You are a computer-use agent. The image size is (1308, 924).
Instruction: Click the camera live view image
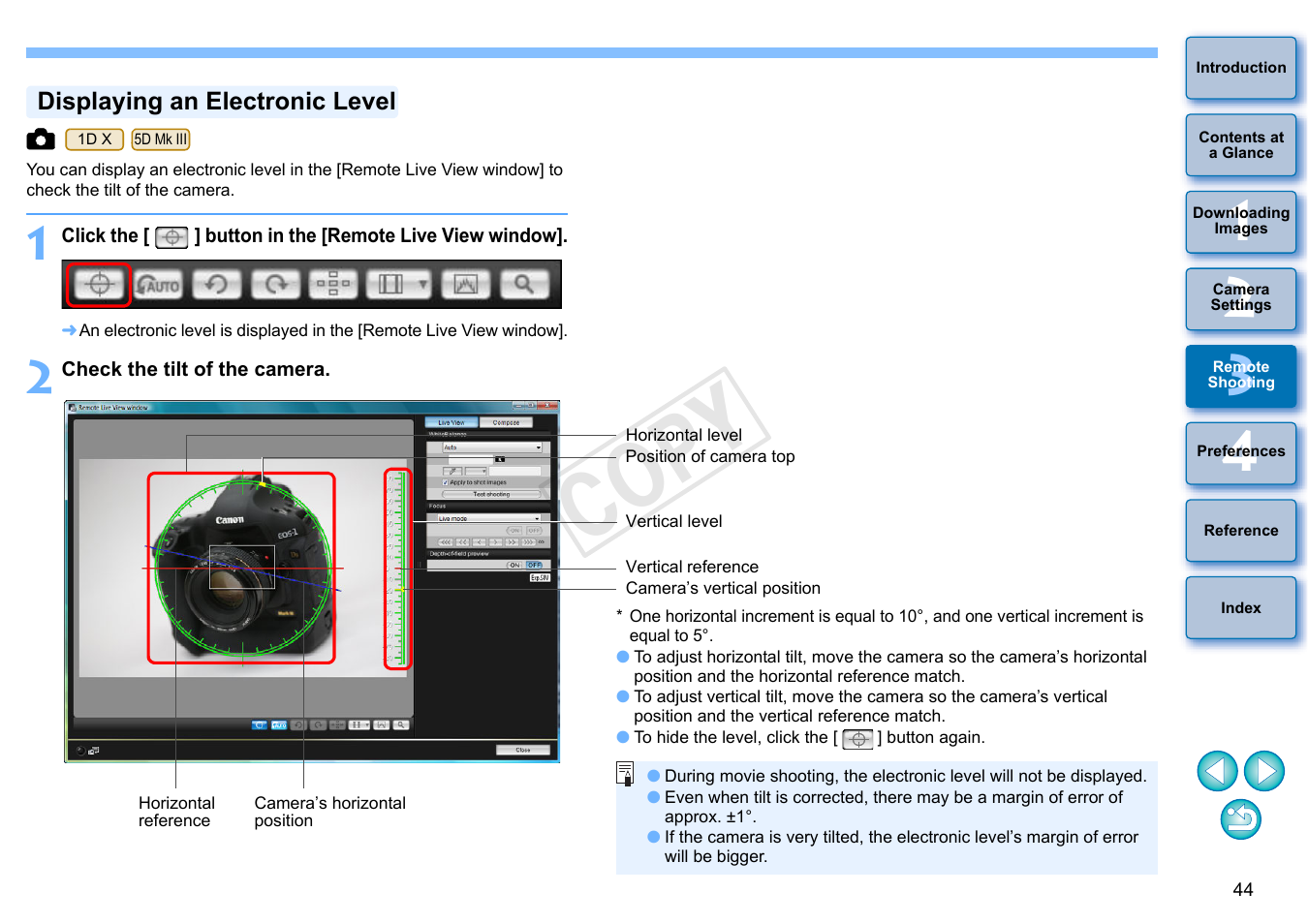(242, 568)
